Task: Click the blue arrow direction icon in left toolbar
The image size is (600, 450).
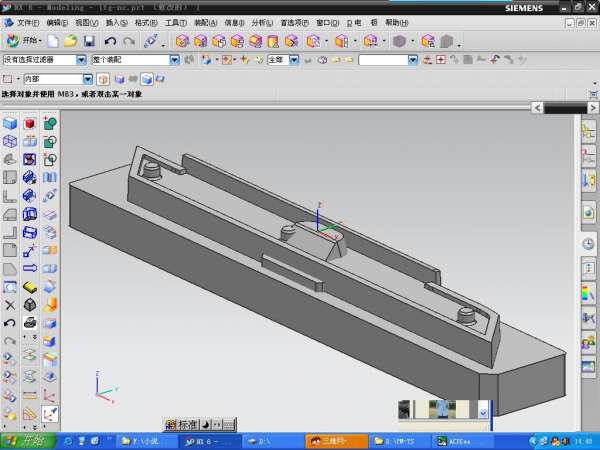Action: tap(30, 268)
